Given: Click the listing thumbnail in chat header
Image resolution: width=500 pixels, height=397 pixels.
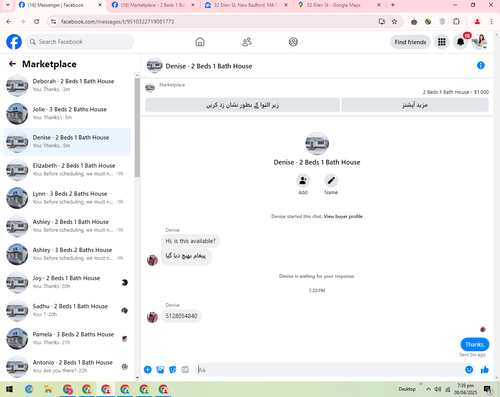Looking at the screenshot, I should (155, 65).
